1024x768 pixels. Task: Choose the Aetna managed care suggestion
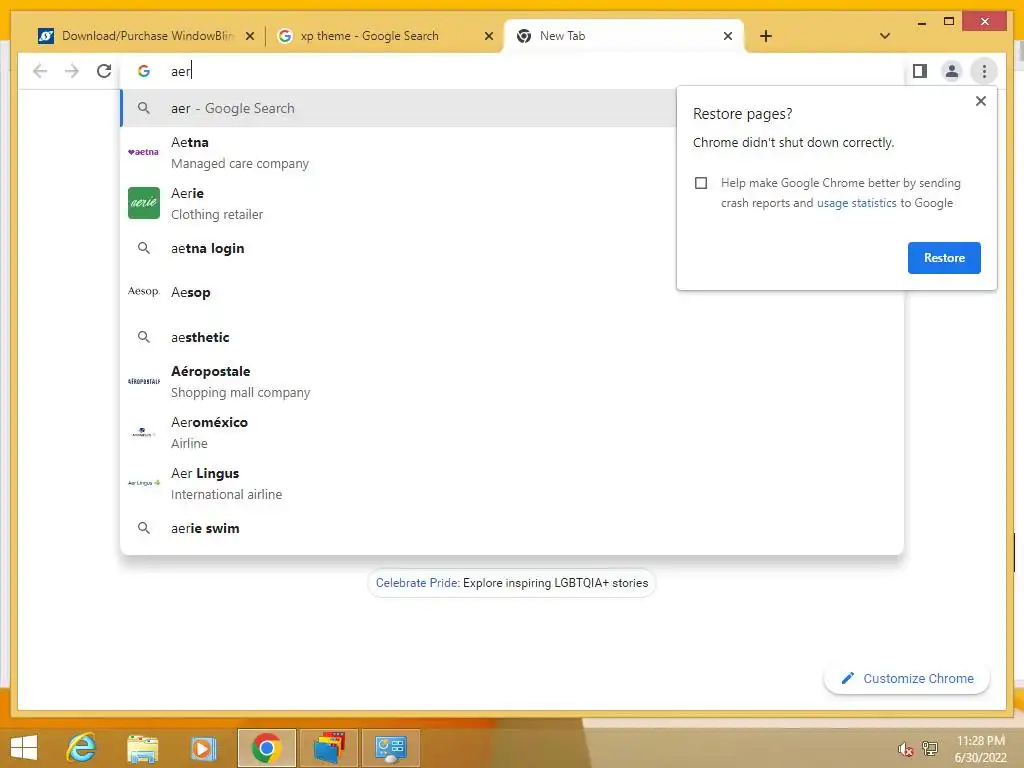tap(398, 153)
